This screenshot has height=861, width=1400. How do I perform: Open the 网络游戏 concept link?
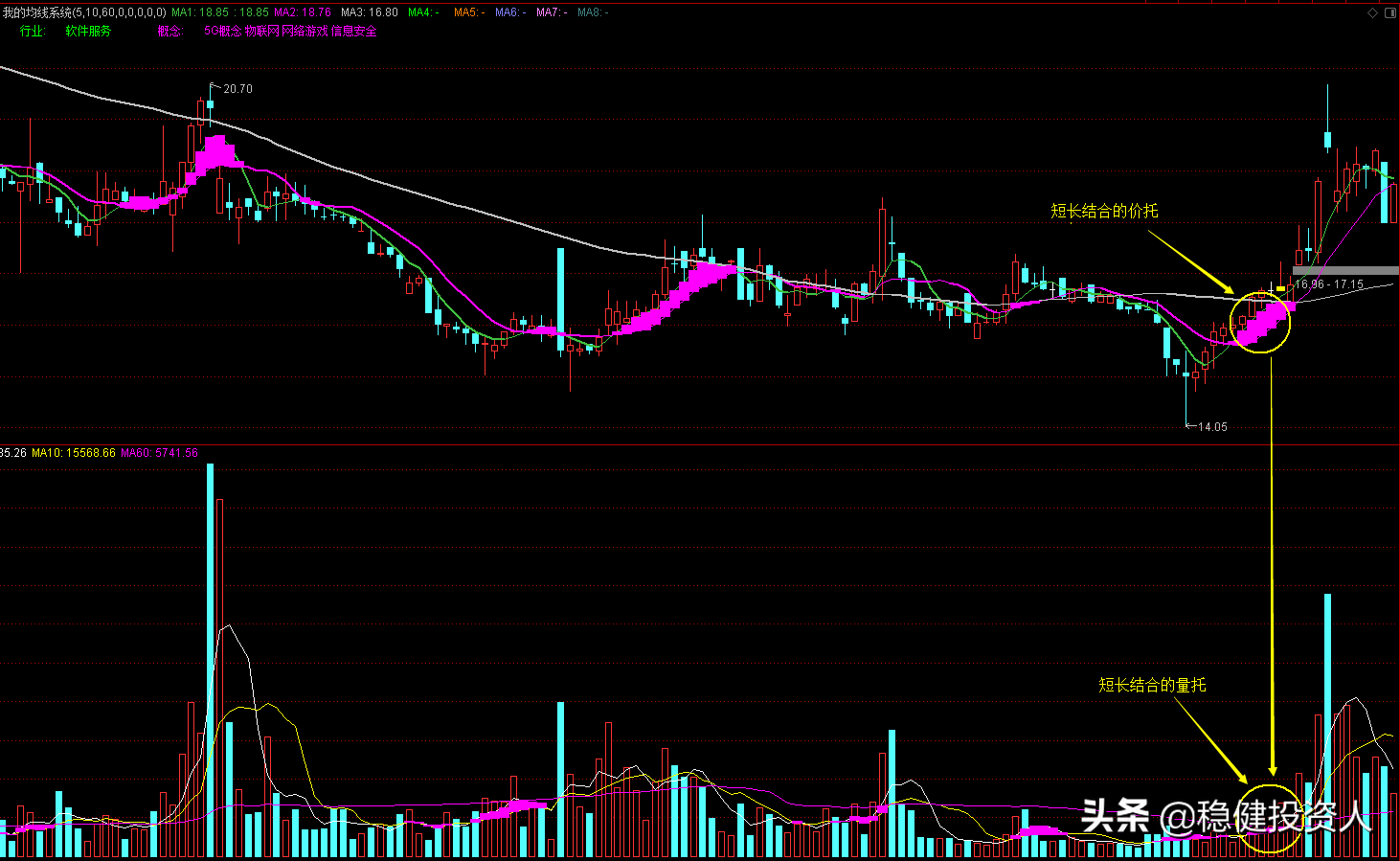tap(305, 32)
